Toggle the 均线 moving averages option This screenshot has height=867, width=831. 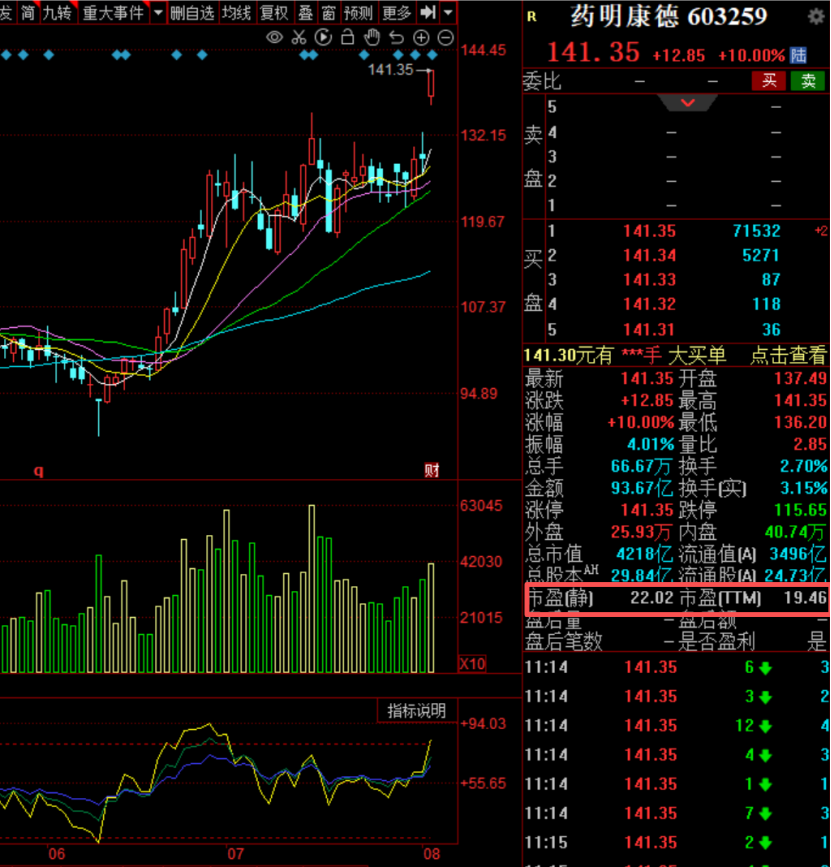(237, 12)
